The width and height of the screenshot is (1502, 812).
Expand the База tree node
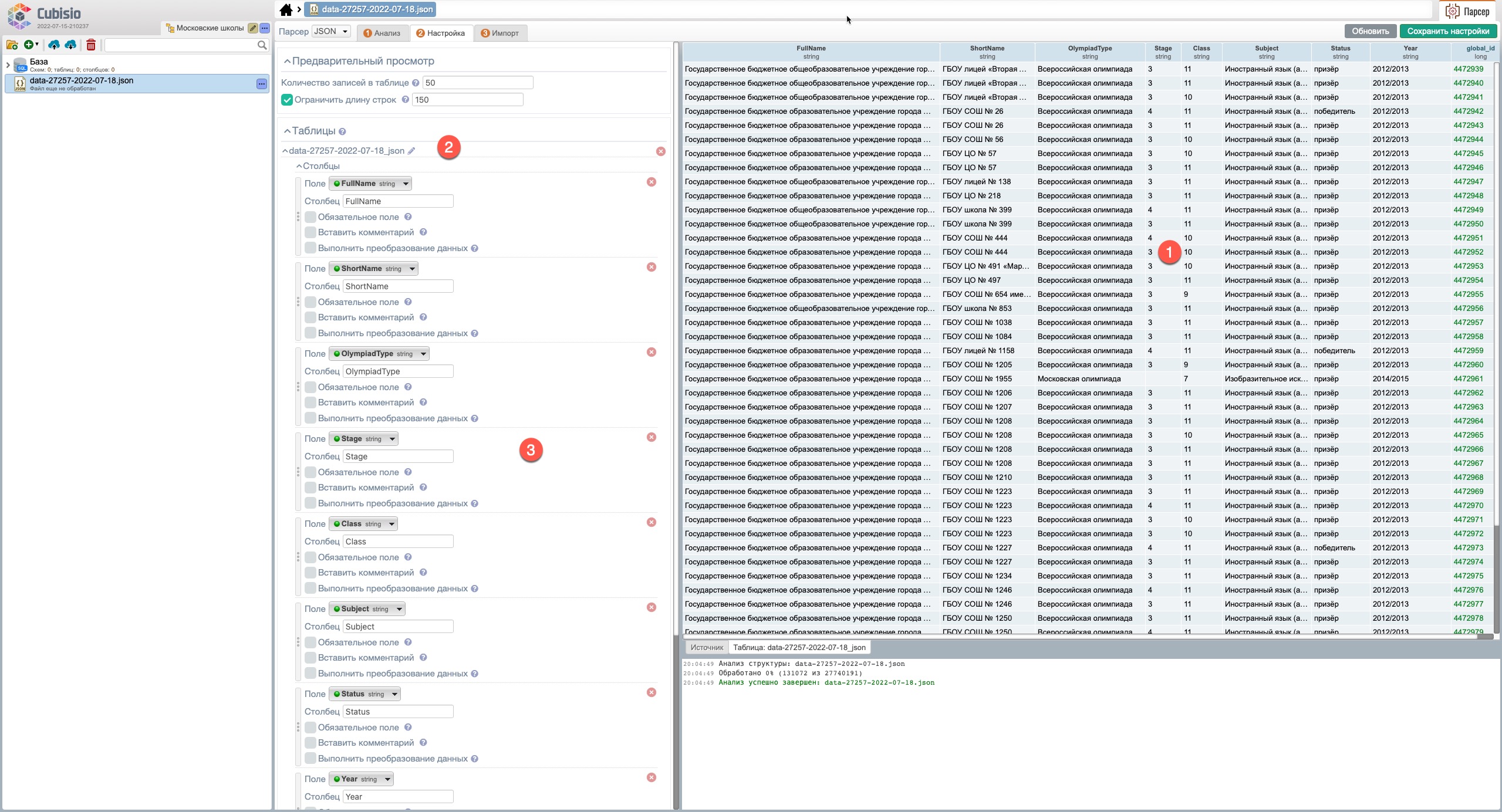click(8, 65)
